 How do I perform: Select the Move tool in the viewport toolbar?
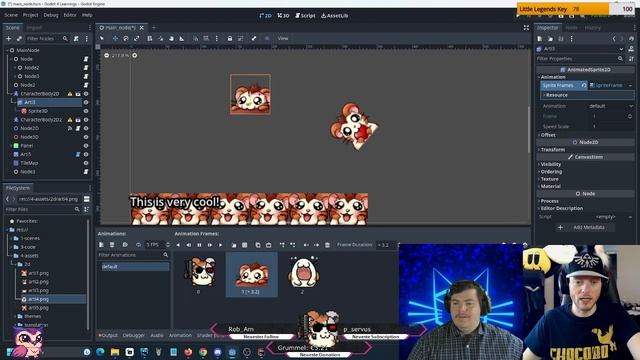point(115,38)
